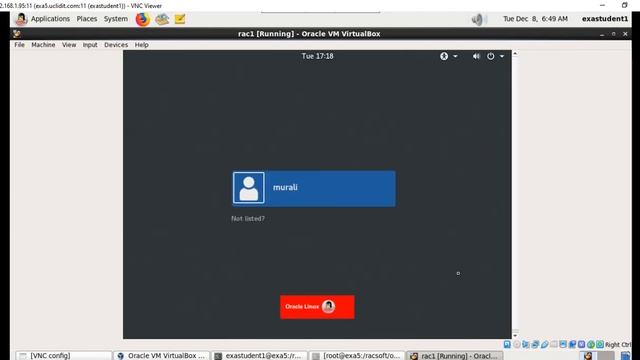The height and width of the screenshot is (360, 640).
Task: Open the System menu
Action: coord(116,19)
